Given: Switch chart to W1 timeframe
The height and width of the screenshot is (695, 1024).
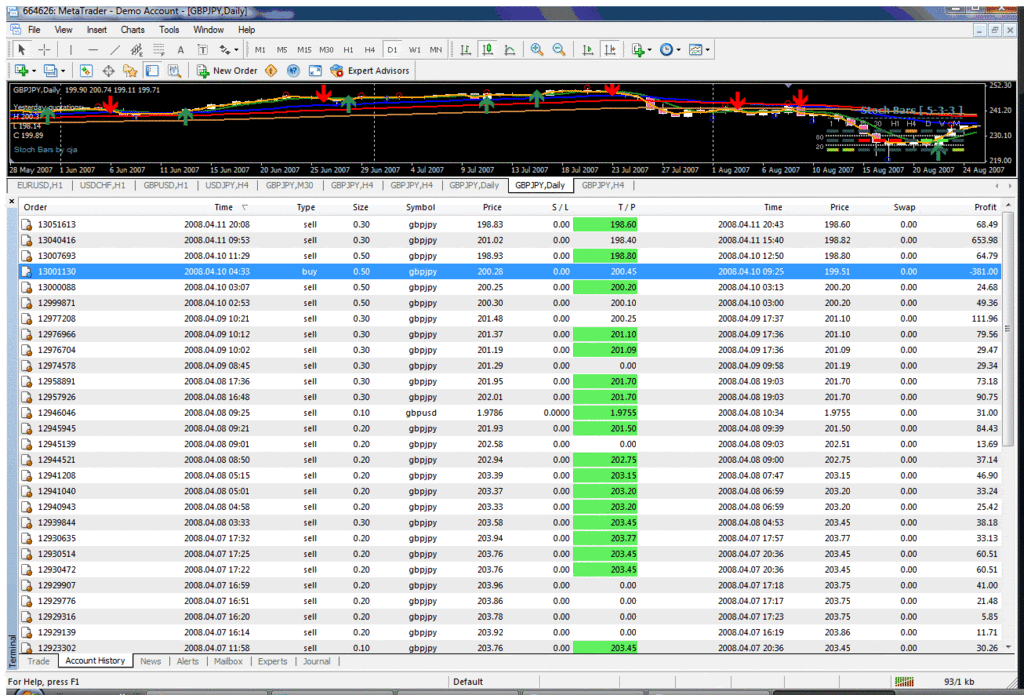Looking at the screenshot, I should coord(414,50).
